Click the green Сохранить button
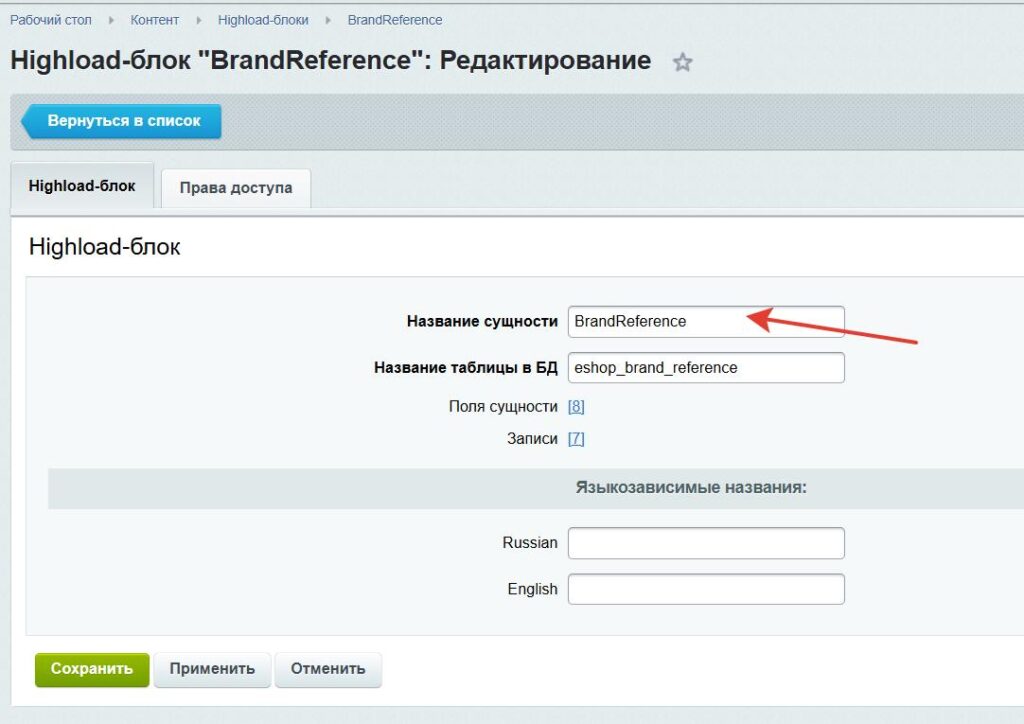 pos(92,669)
